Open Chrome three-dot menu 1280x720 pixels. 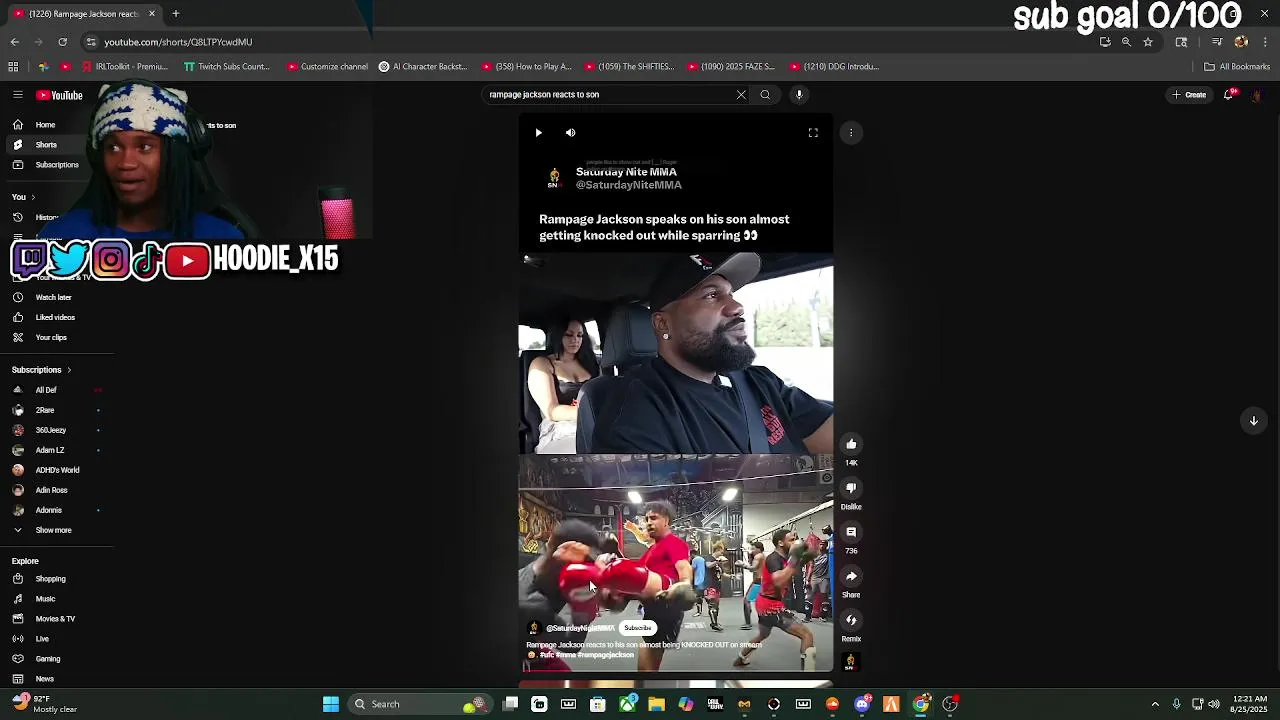(1265, 42)
